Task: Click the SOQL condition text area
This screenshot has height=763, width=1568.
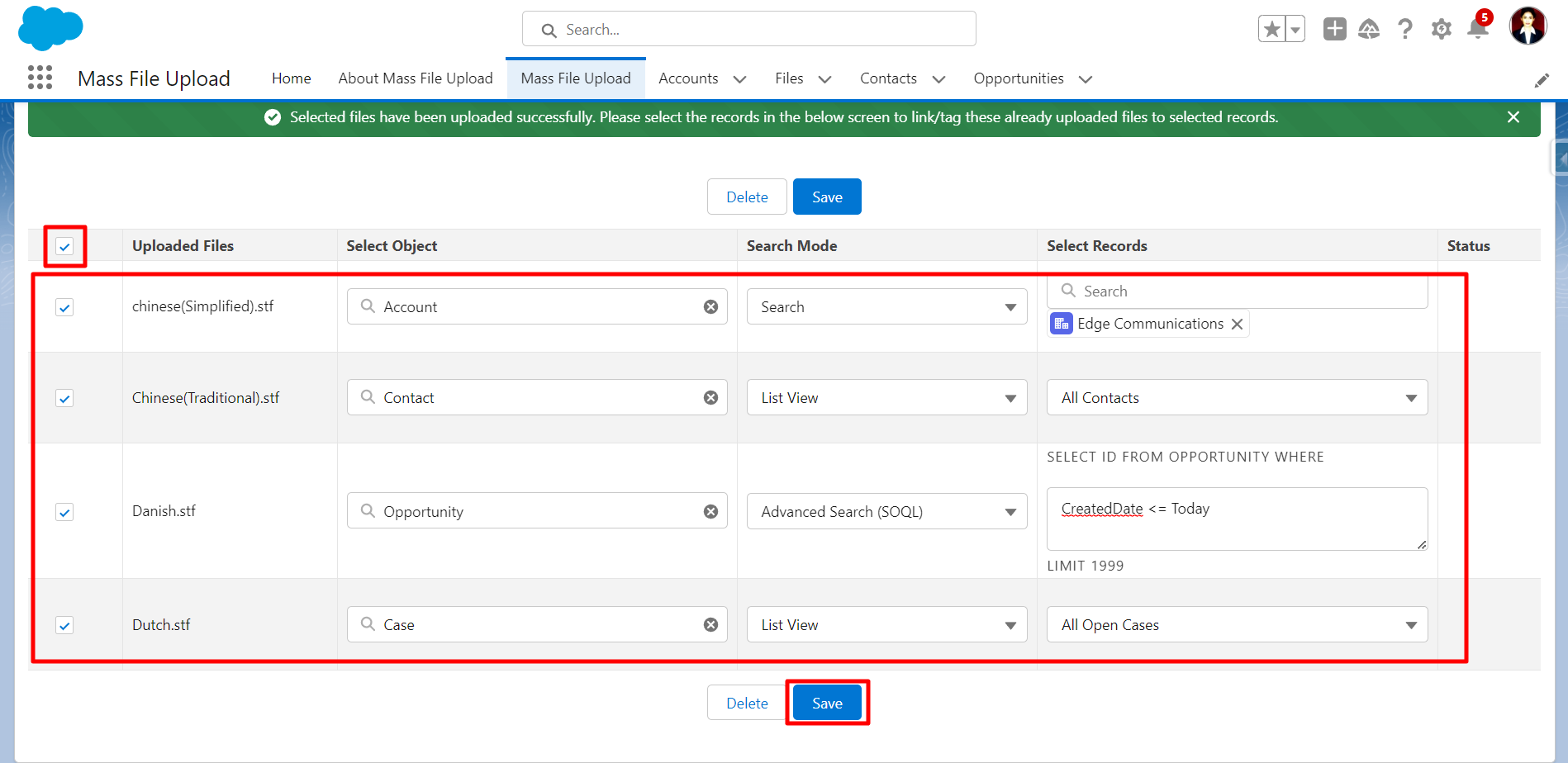Action: tap(1237, 519)
